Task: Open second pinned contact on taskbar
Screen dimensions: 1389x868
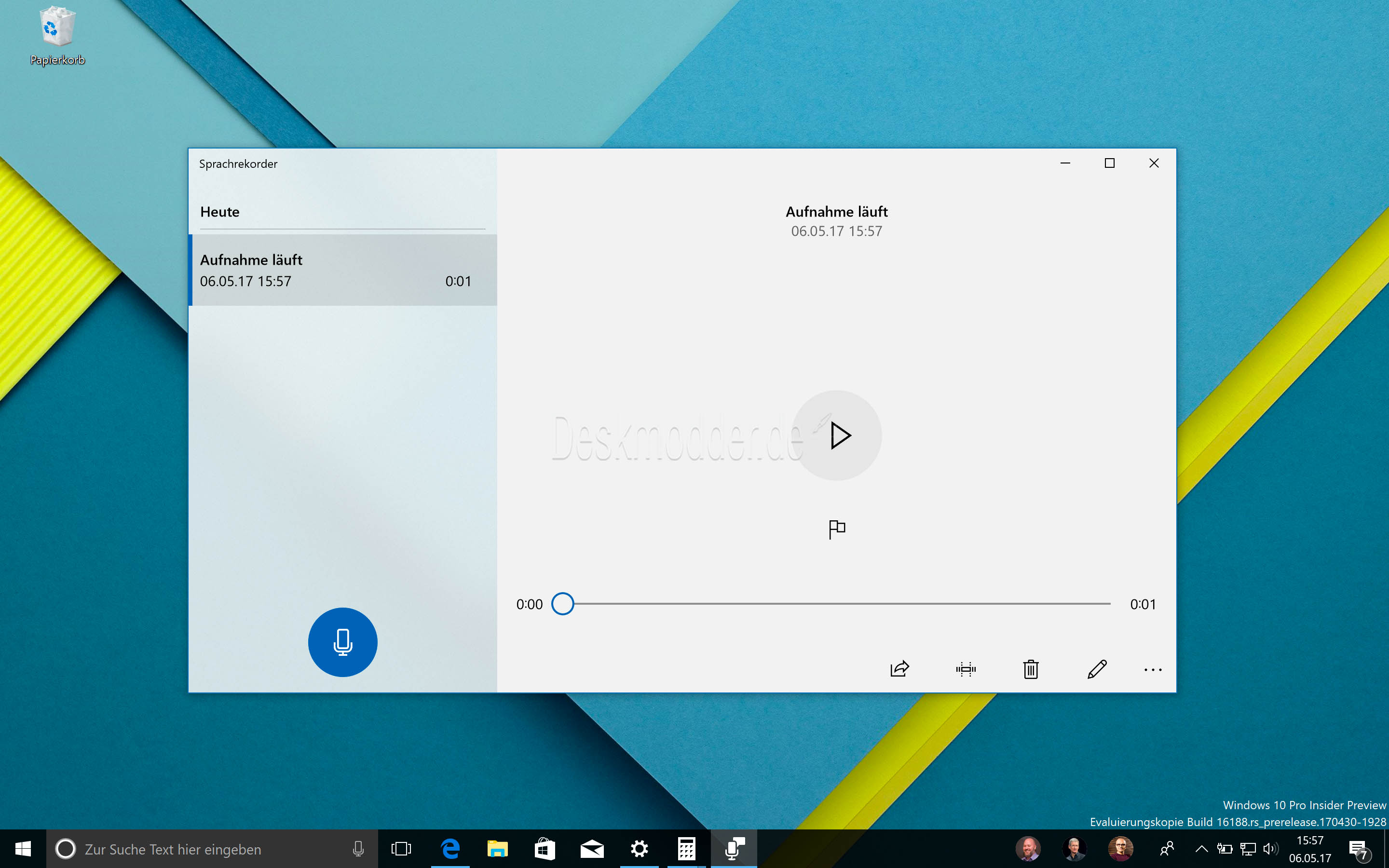Action: pos(1074,849)
